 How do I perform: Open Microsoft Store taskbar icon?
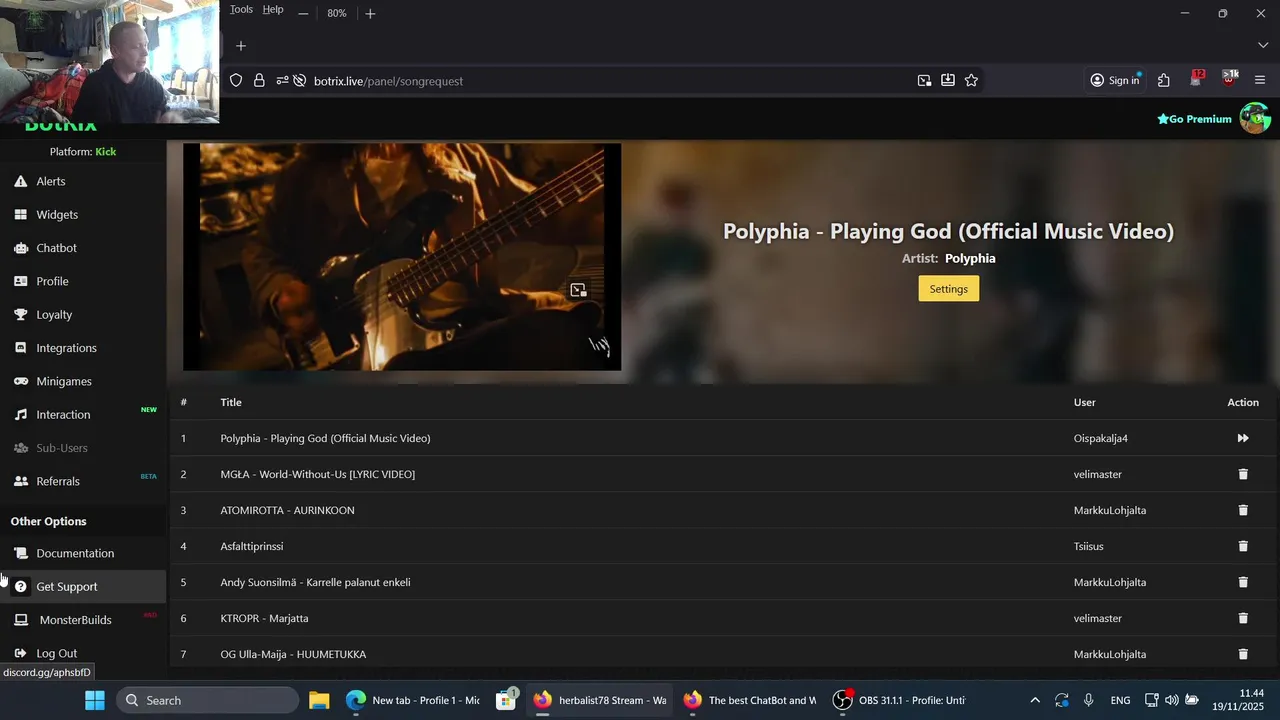point(506,700)
